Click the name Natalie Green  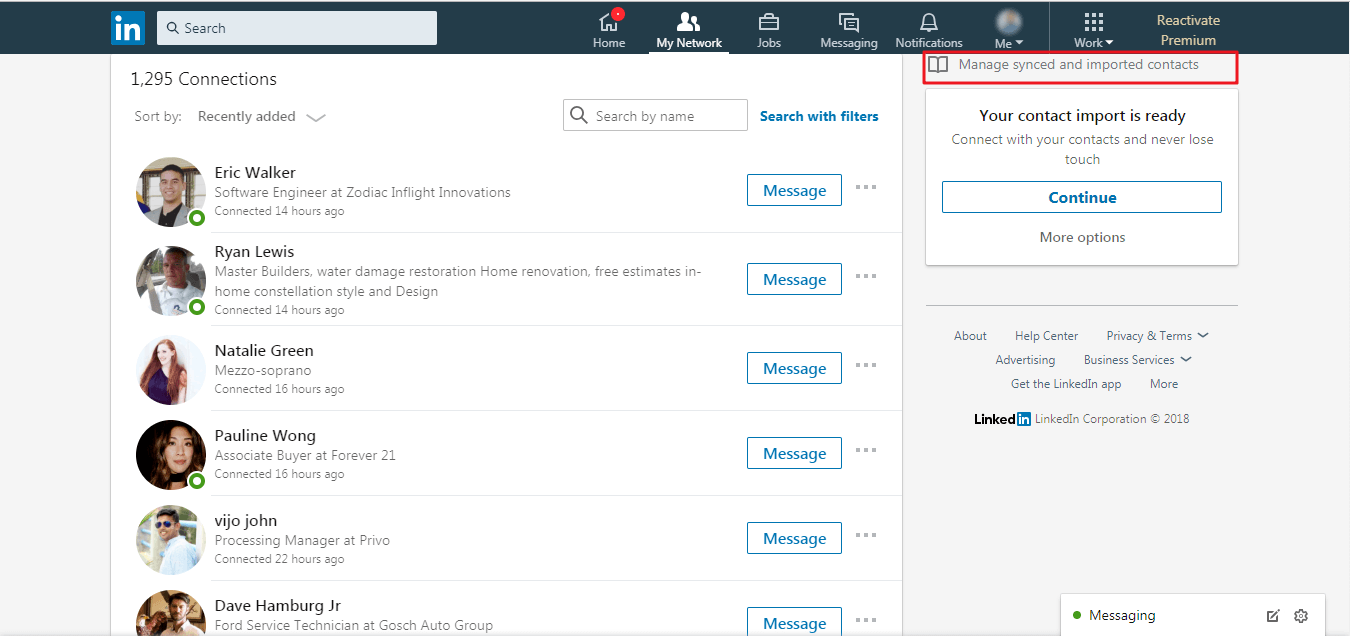click(264, 350)
